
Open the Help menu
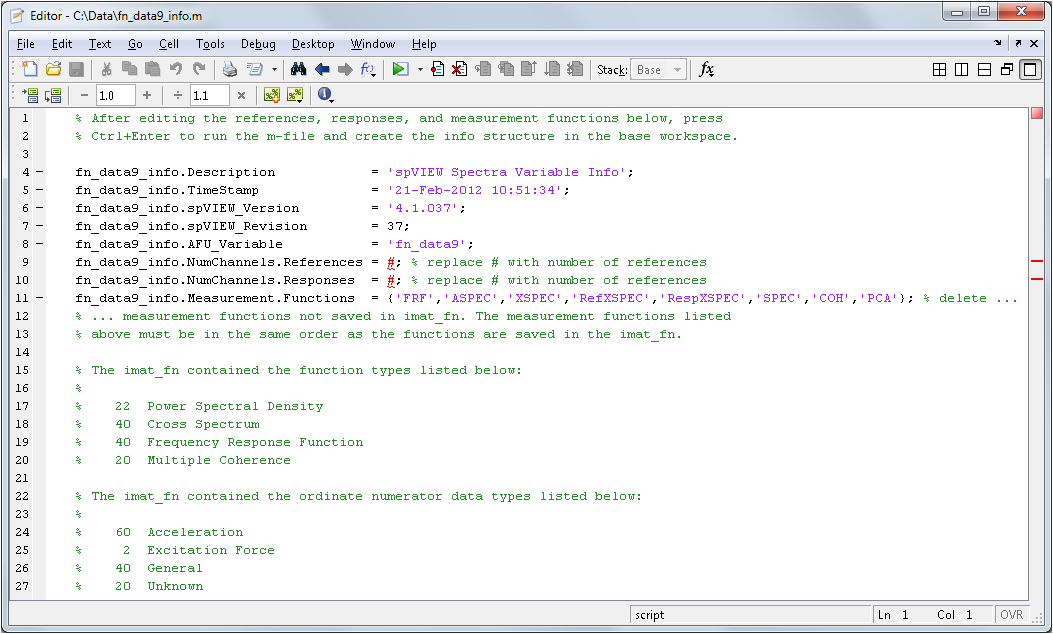click(x=424, y=44)
